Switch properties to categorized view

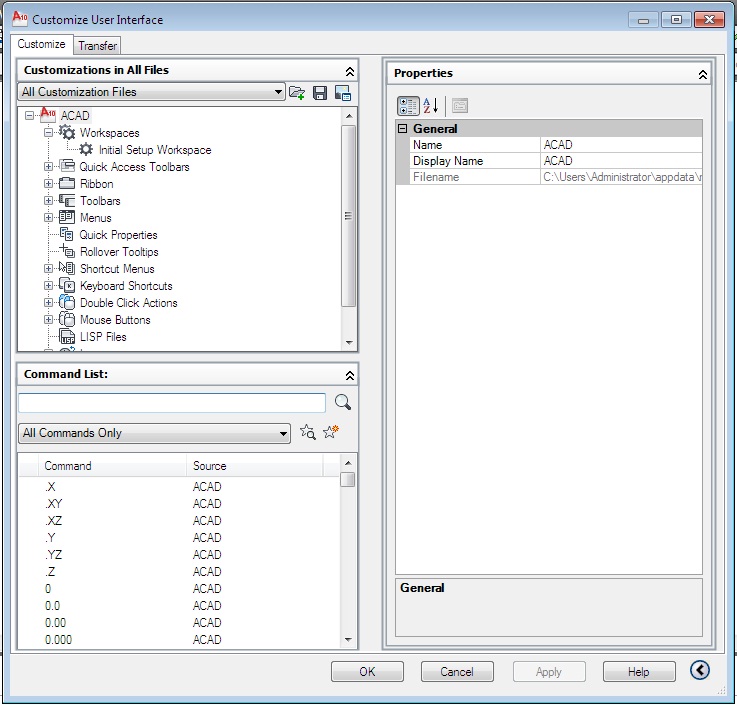coord(408,106)
